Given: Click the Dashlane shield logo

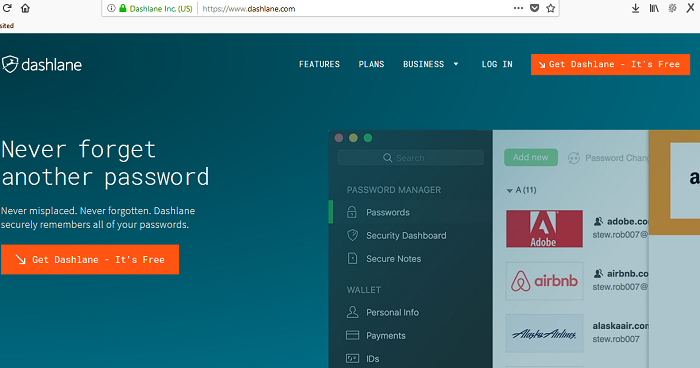Looking at the screenshot, I should [10, 64].
